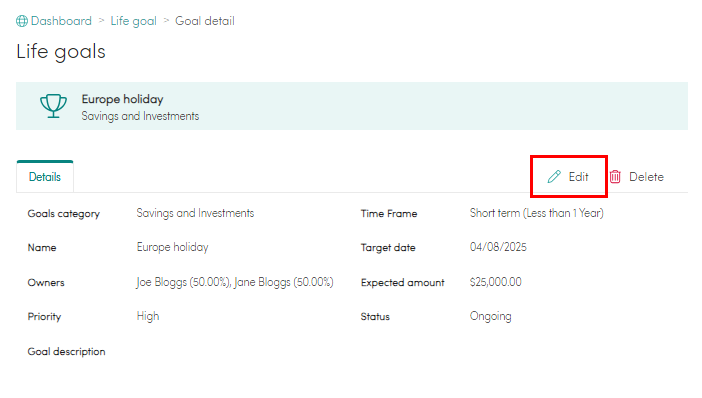Viewport: 702px width, 398px height.
Task: Click the pencil Edit icon
Action: click(554, 177)
